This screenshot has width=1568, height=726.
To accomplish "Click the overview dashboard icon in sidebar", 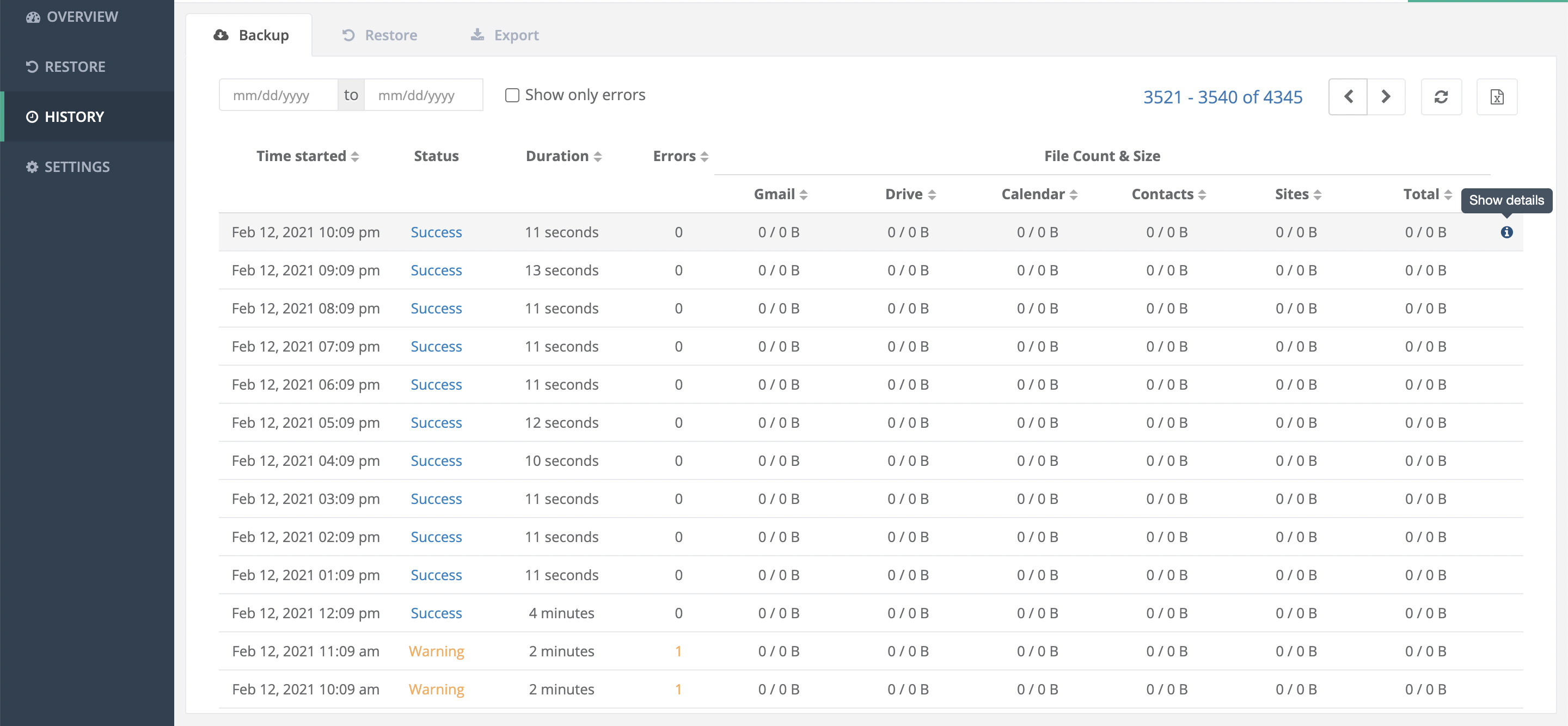I will click(33, 17).
